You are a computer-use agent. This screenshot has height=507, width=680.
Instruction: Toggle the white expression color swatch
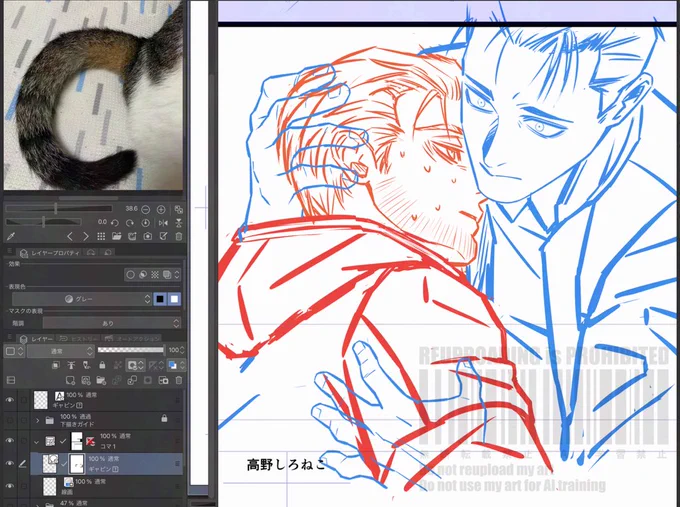pyautogui.click(x=174, y=299)
